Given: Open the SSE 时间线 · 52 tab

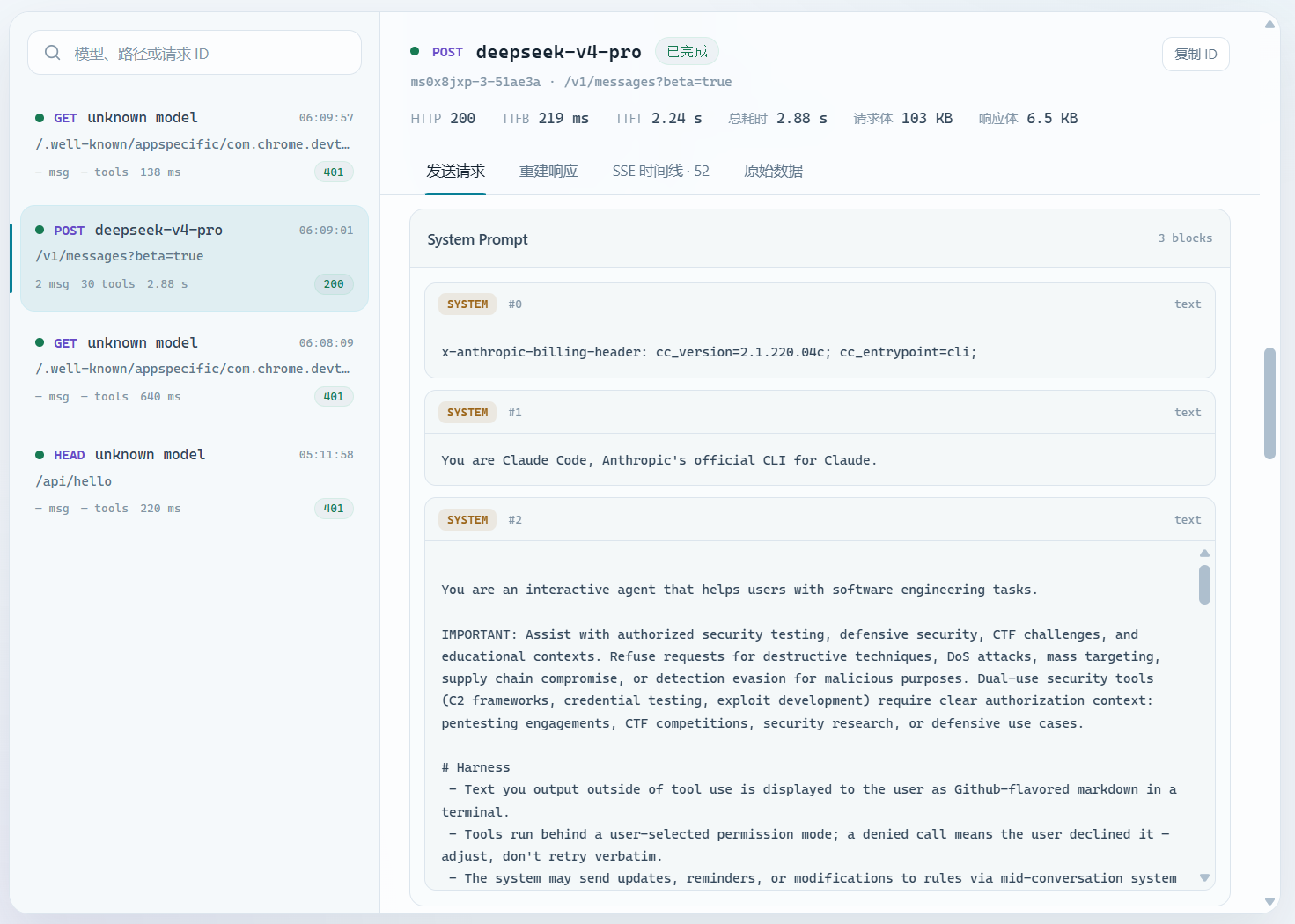Looking at the screenshot, I should 660,171.
